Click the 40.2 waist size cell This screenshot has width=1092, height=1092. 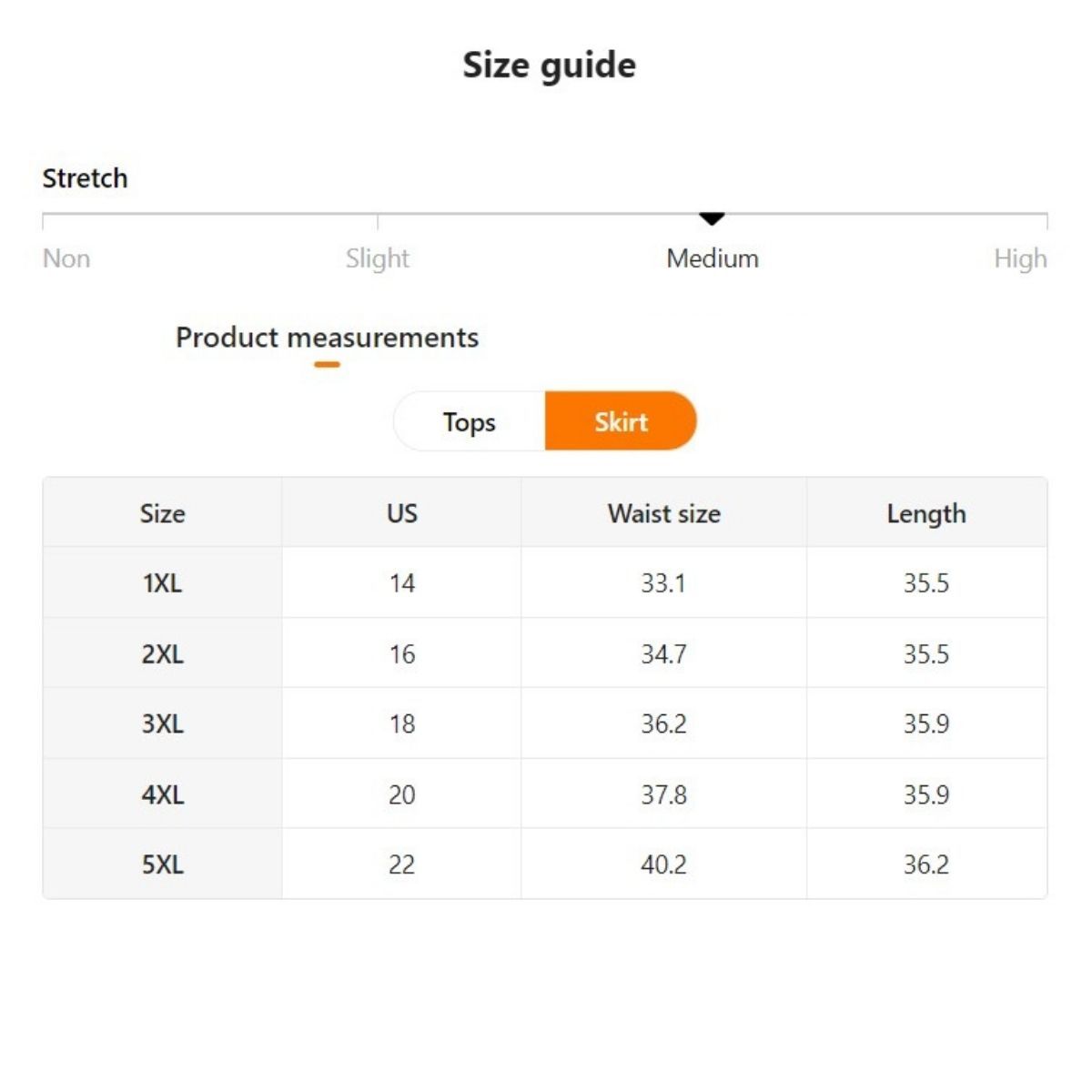(663, 864)
